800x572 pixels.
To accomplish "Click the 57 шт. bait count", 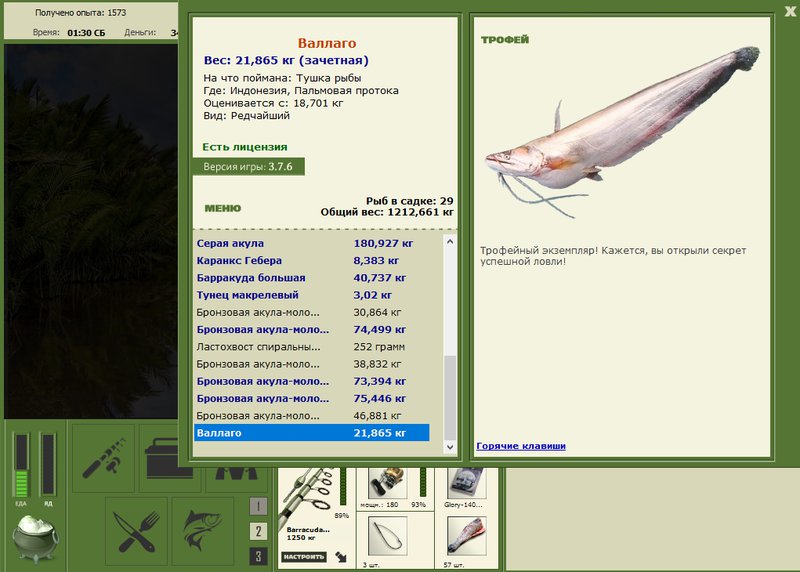I will [454, 564].
